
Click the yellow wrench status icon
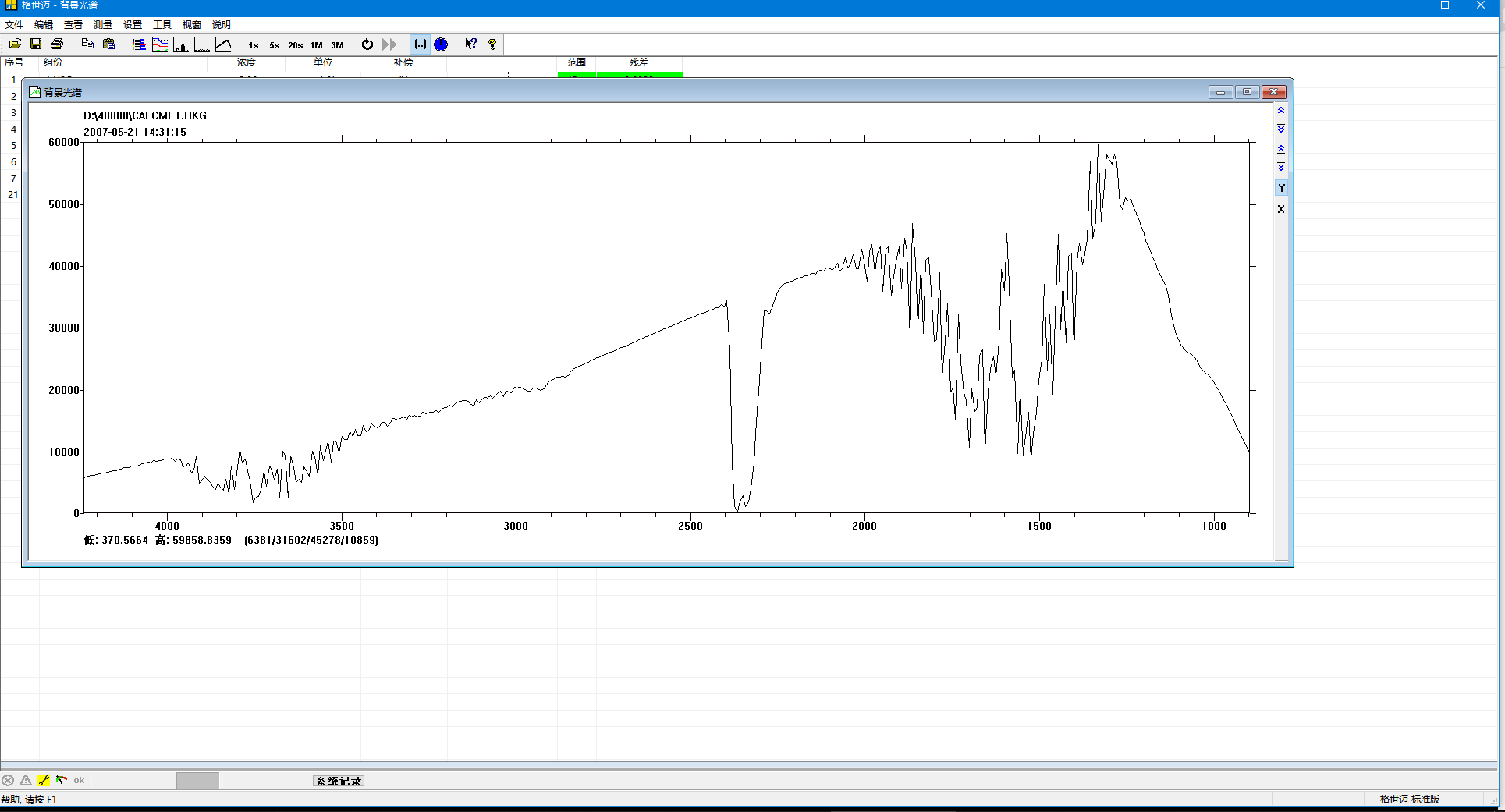(44, 780)
